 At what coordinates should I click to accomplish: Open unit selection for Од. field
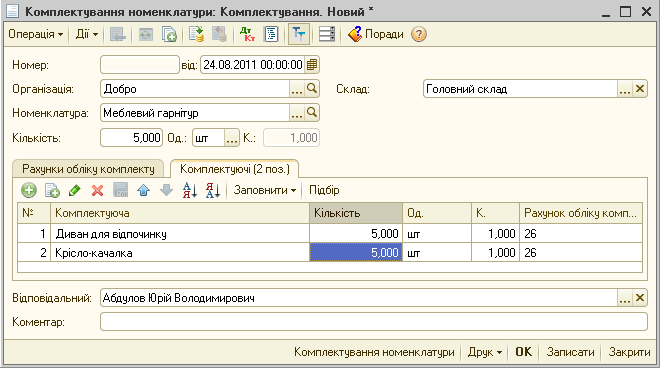(x=232, y=138)
